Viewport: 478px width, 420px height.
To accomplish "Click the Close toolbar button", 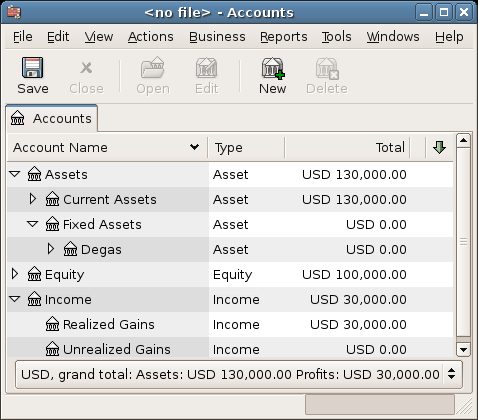I will [86, 76].
